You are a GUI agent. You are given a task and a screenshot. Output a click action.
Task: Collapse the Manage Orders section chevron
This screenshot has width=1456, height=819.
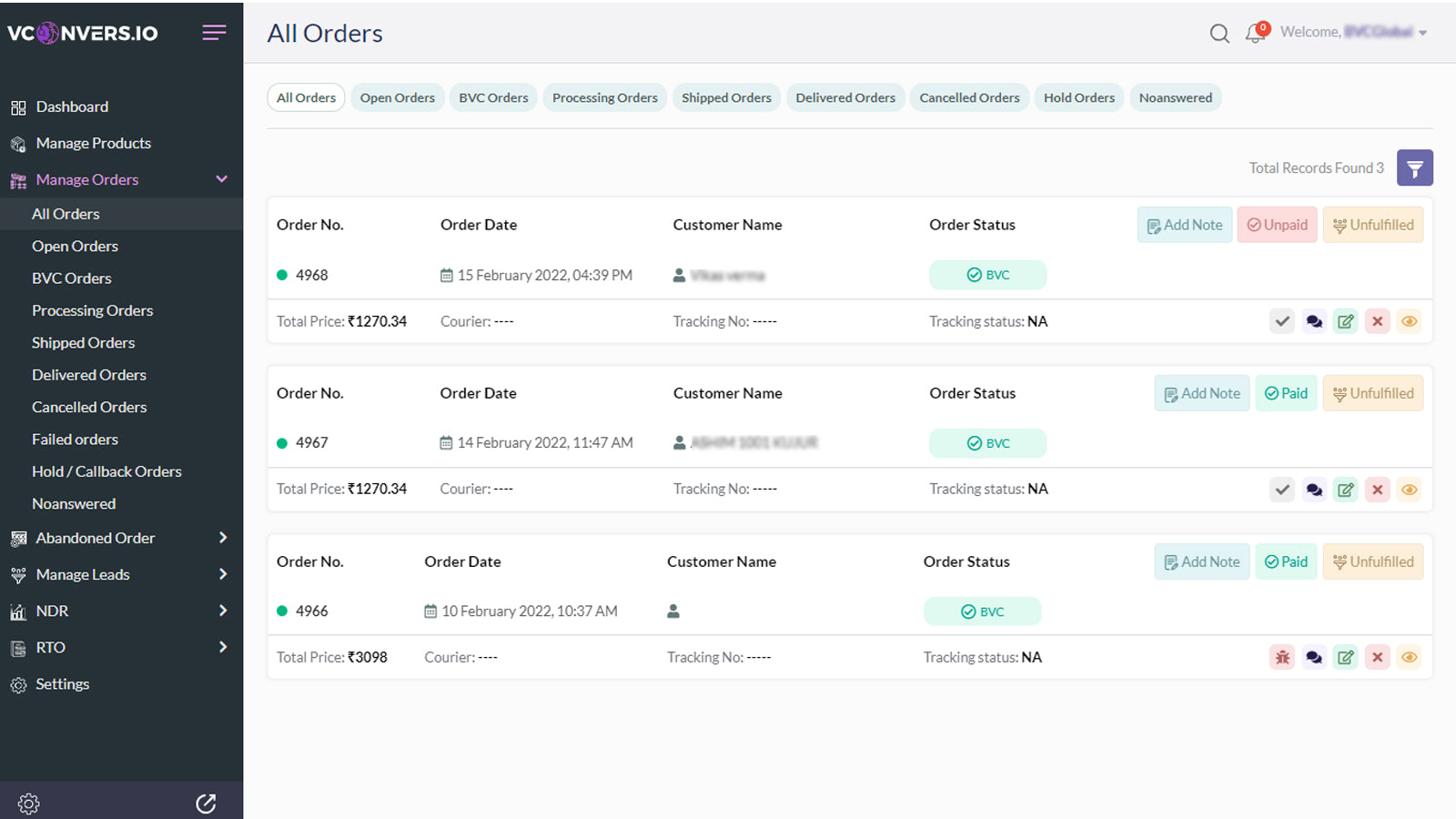coord(221,179)
